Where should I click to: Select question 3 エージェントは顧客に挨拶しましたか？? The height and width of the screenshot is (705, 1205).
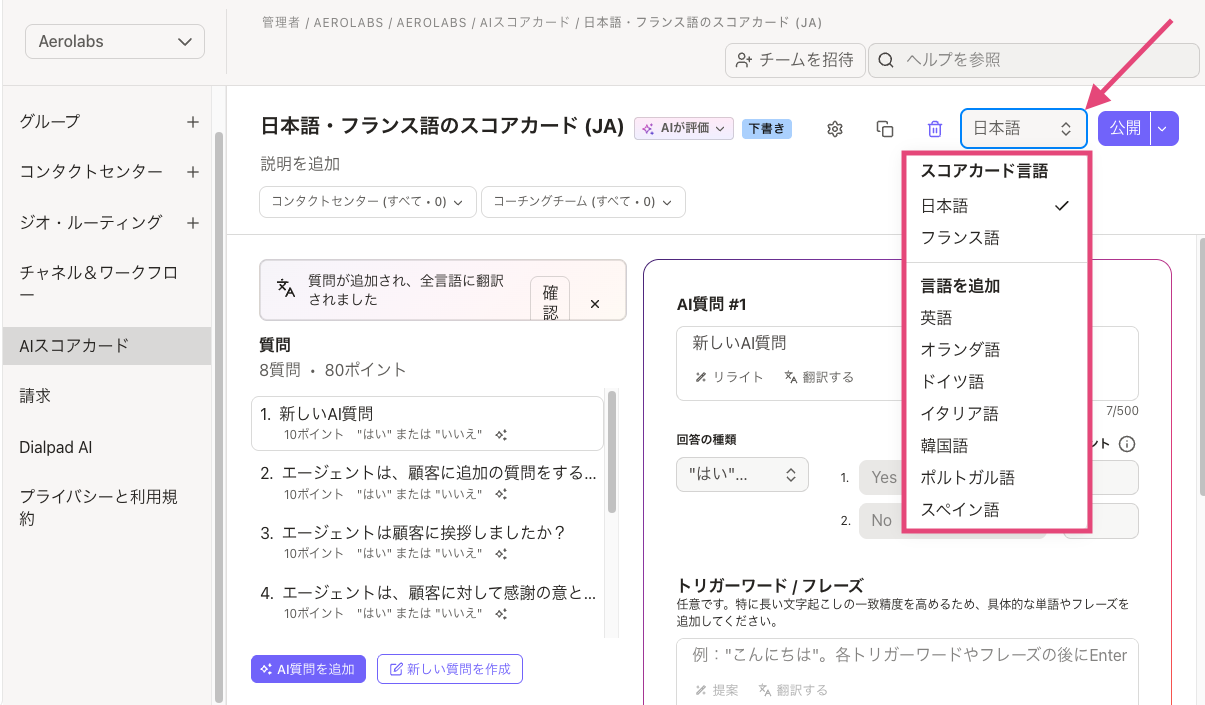tap(427, 541)
